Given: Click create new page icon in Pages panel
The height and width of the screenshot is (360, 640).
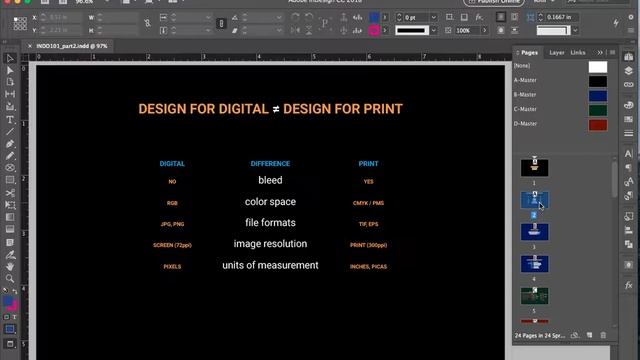Looking at the screenshot, I should (589, 336).
